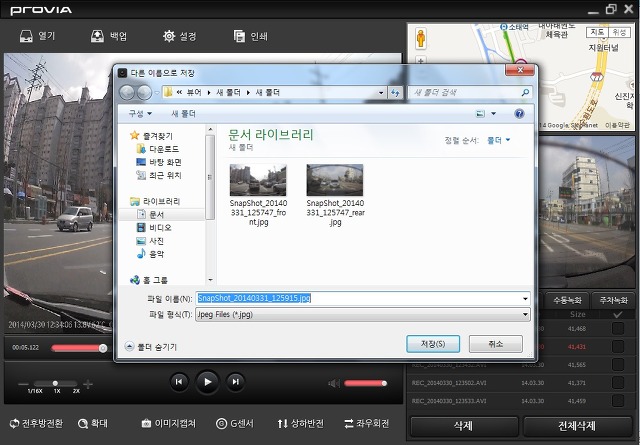Play the video in Provia
The width and height of the screenshot is (640, 445).
pyautogui.click(x=207, y=382)
